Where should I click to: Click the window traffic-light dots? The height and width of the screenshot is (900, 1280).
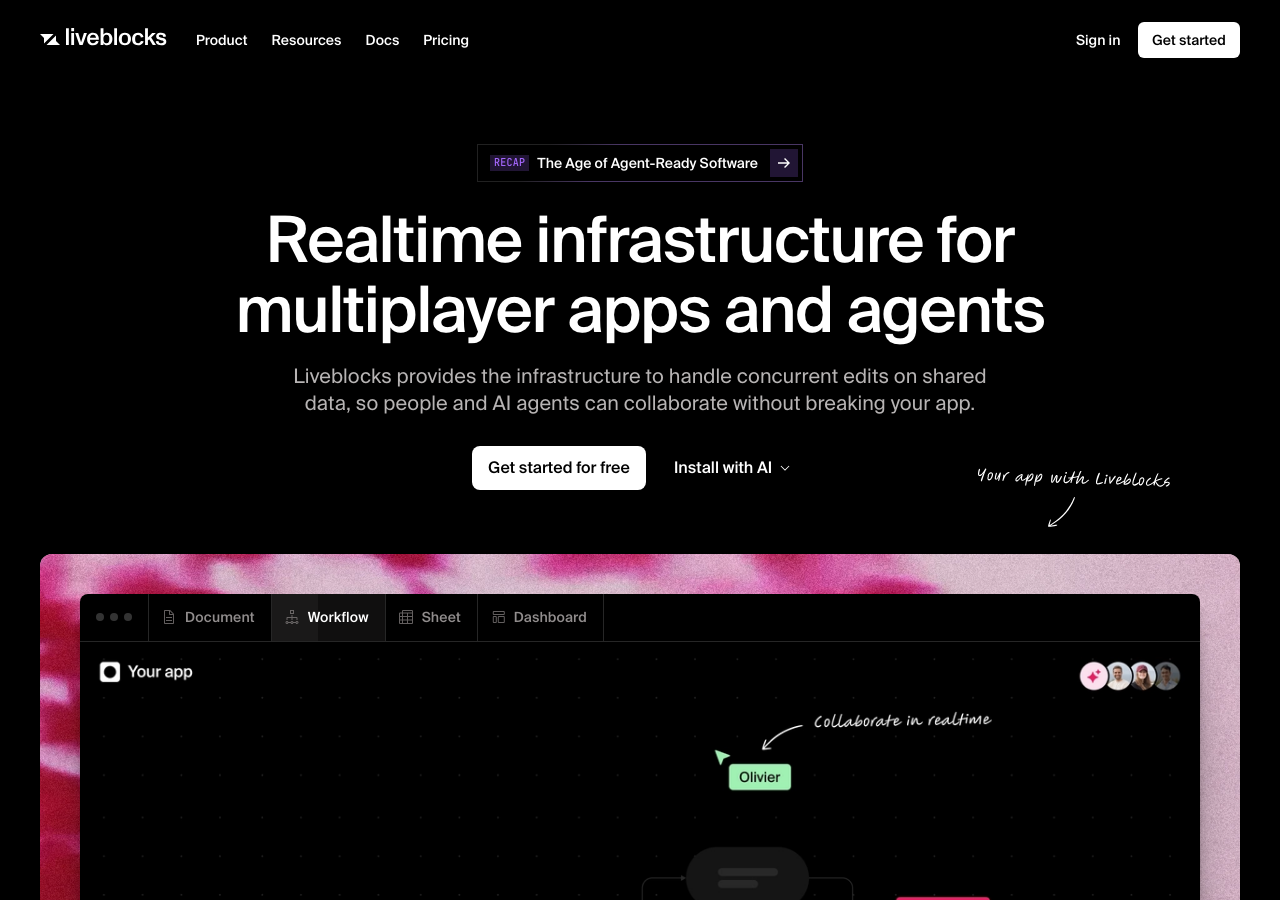click(114, 617)
